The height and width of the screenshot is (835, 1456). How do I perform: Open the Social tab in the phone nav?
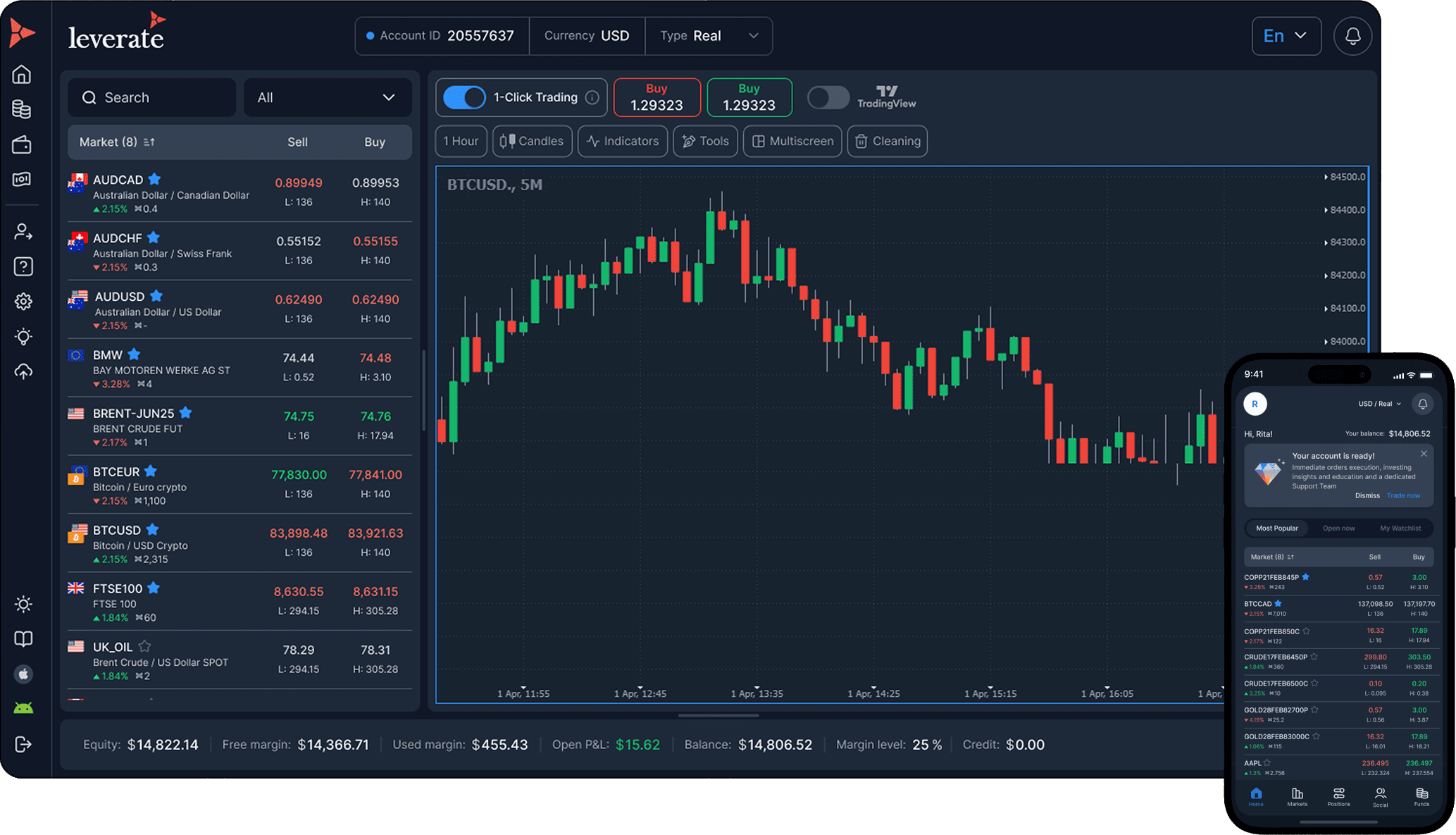coord(1380,797)
